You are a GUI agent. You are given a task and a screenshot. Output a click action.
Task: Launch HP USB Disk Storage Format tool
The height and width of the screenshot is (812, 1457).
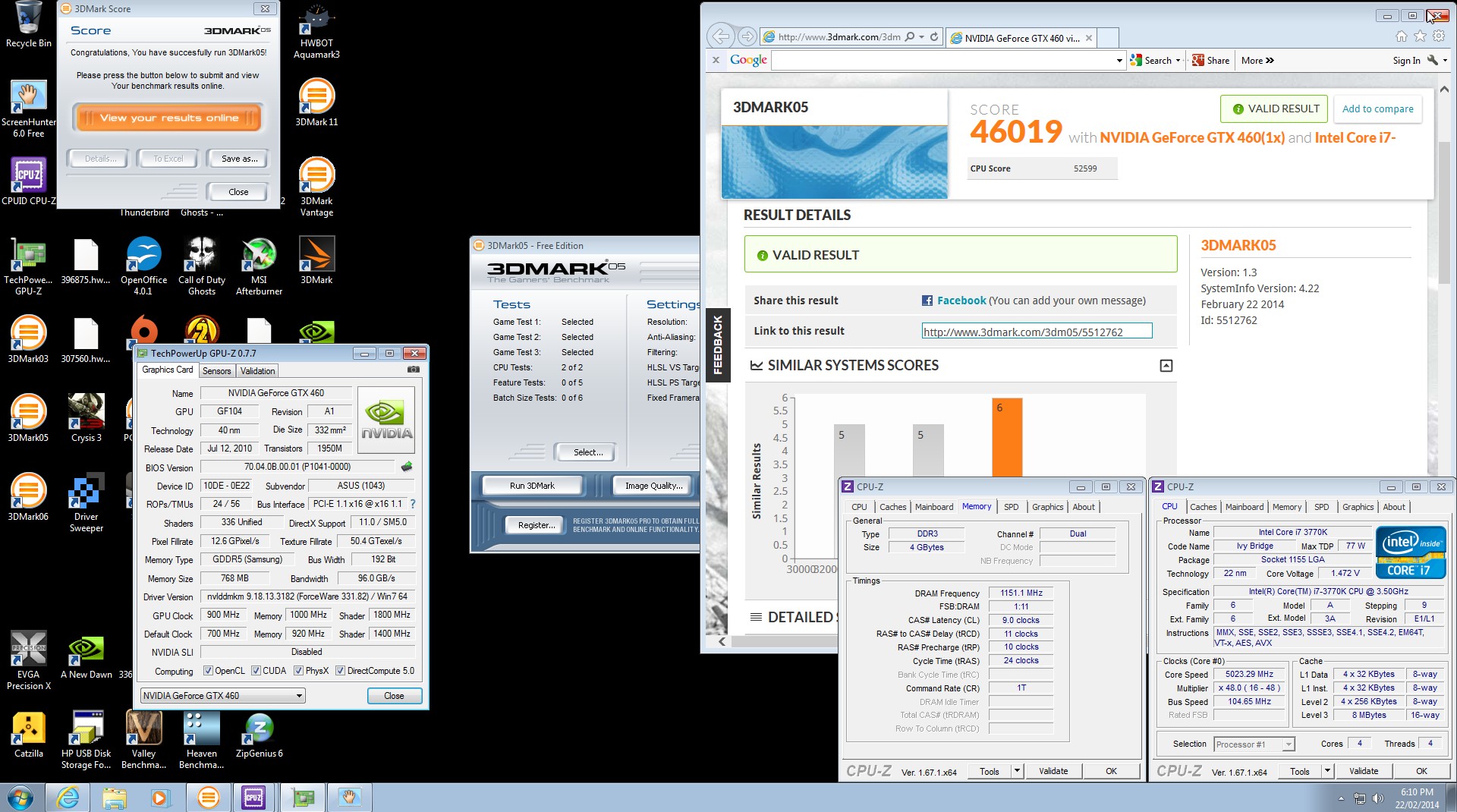(x=86, y=740)
